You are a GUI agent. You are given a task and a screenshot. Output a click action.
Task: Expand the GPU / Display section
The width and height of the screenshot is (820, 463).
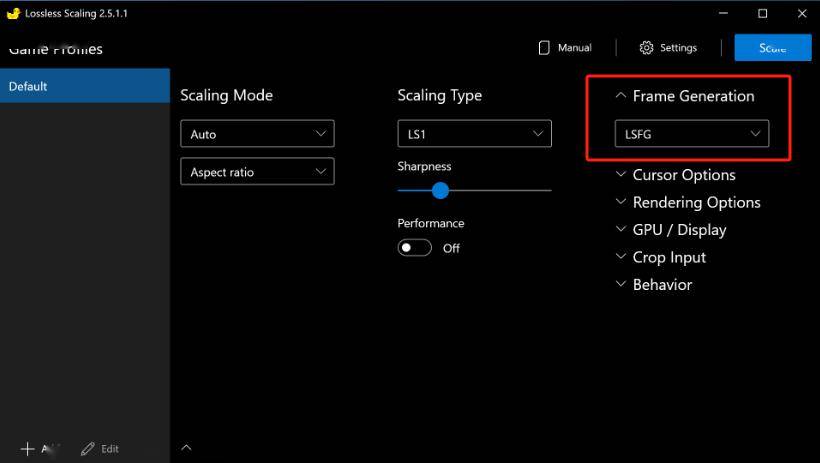tap(621, 230)
